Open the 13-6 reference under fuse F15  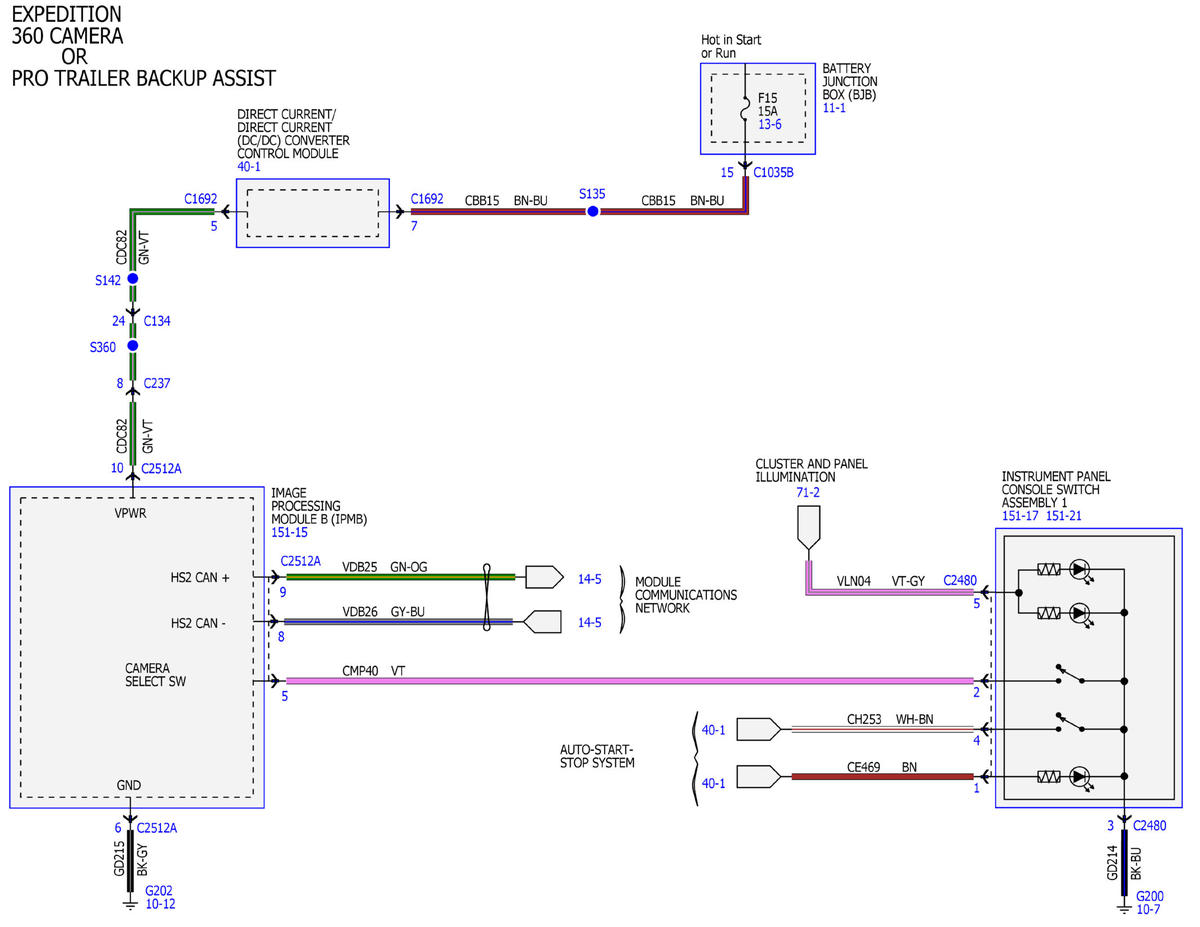pos(770,125)
